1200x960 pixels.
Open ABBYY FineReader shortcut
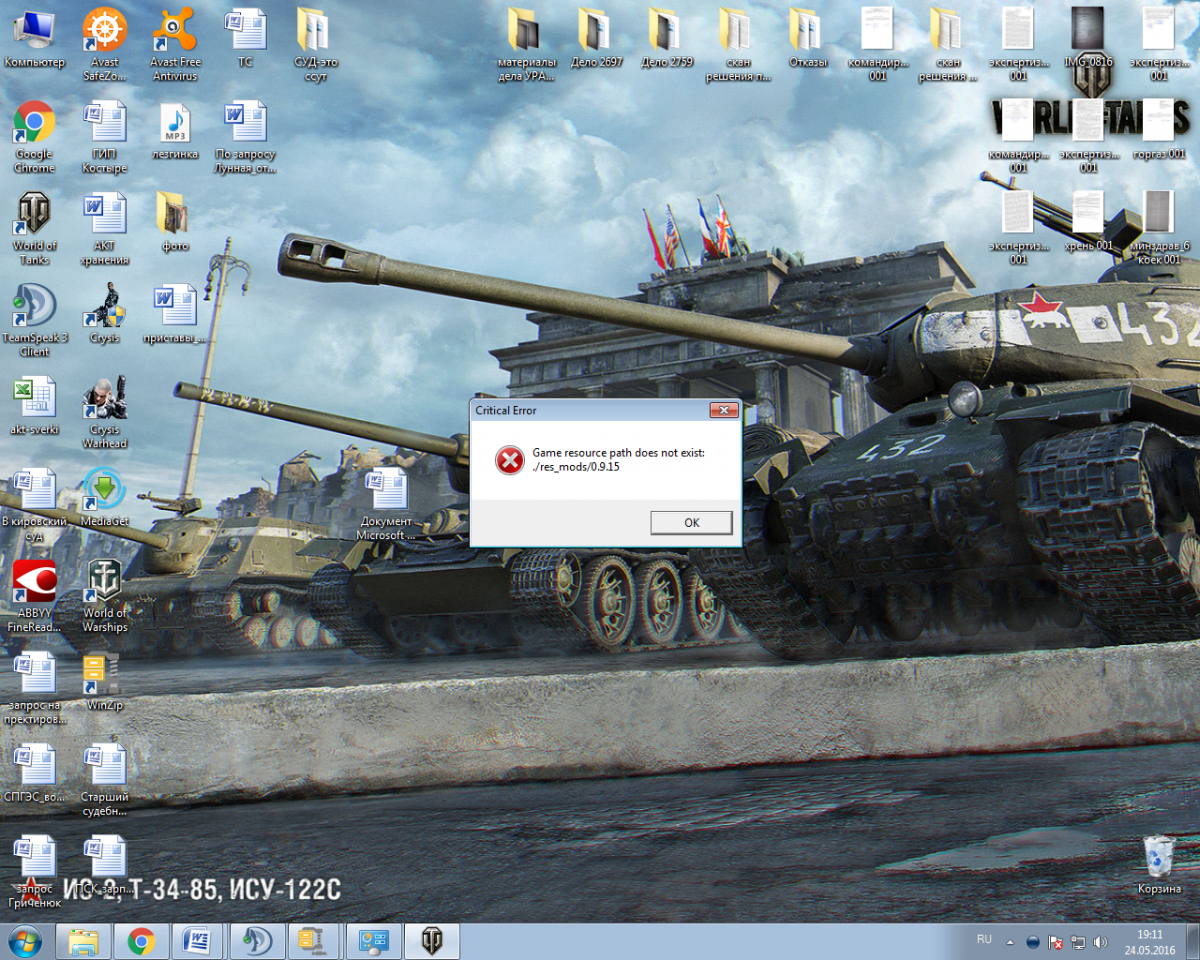pos(34,597)
